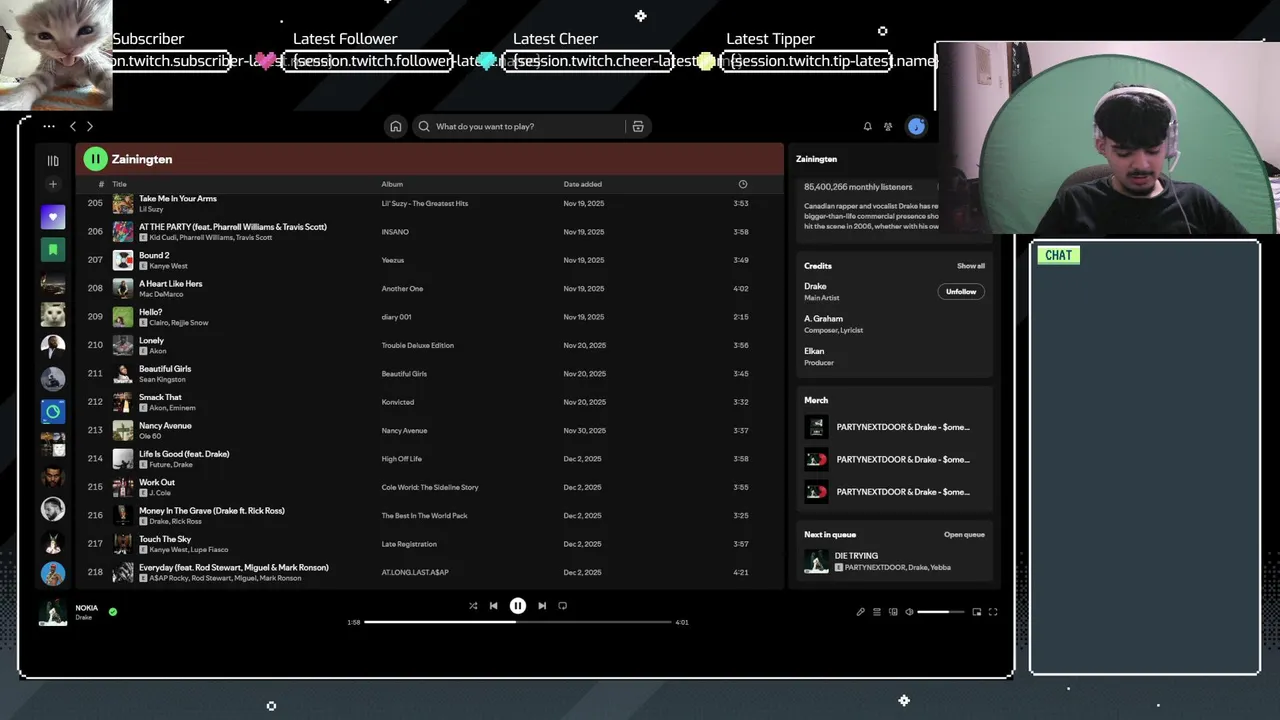
Task: Select the 'Nancy Avenue' track
Action: pyautogui.click(x=430, y=430)
